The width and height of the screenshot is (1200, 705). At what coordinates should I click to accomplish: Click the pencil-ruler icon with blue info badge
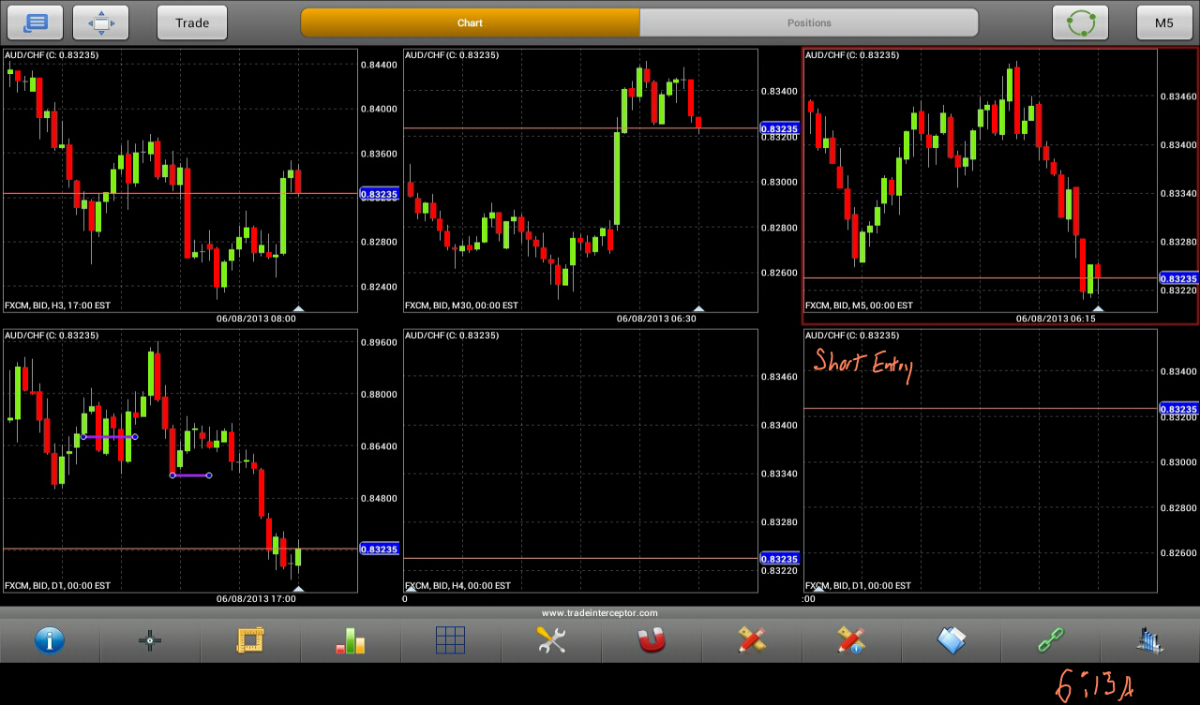pos(851,640)
